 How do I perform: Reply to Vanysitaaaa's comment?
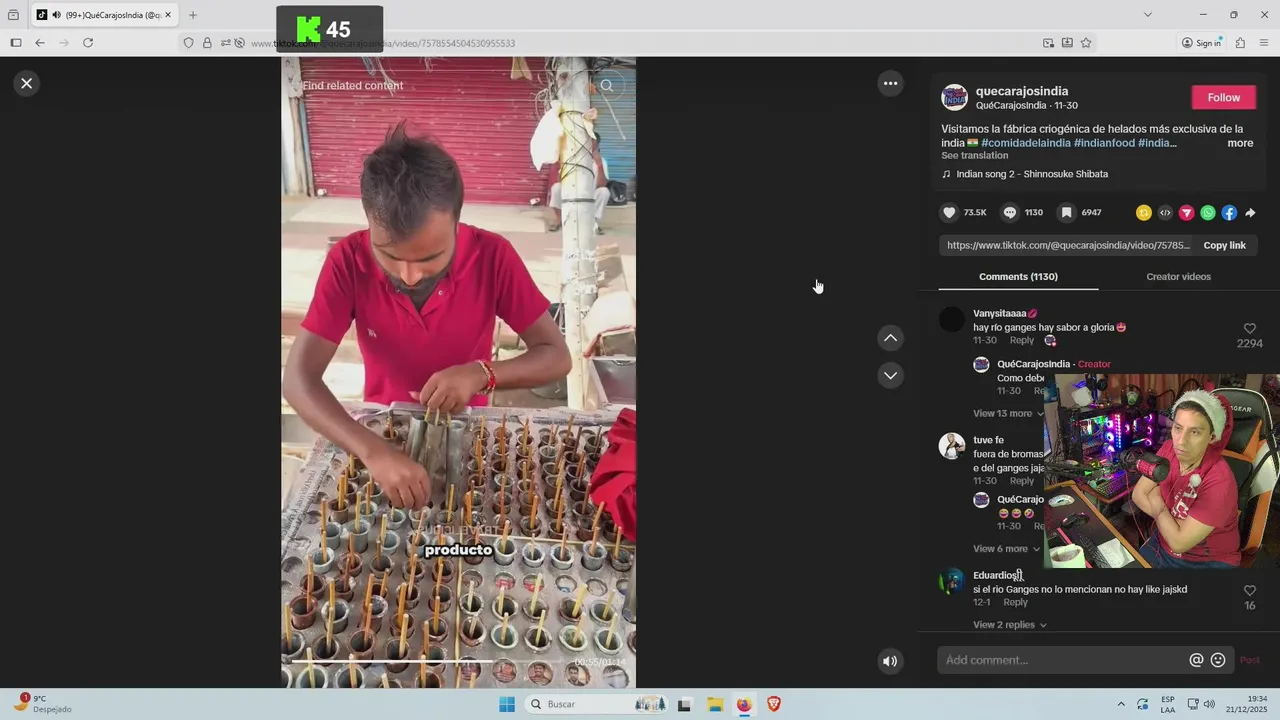click(1021, 341)
